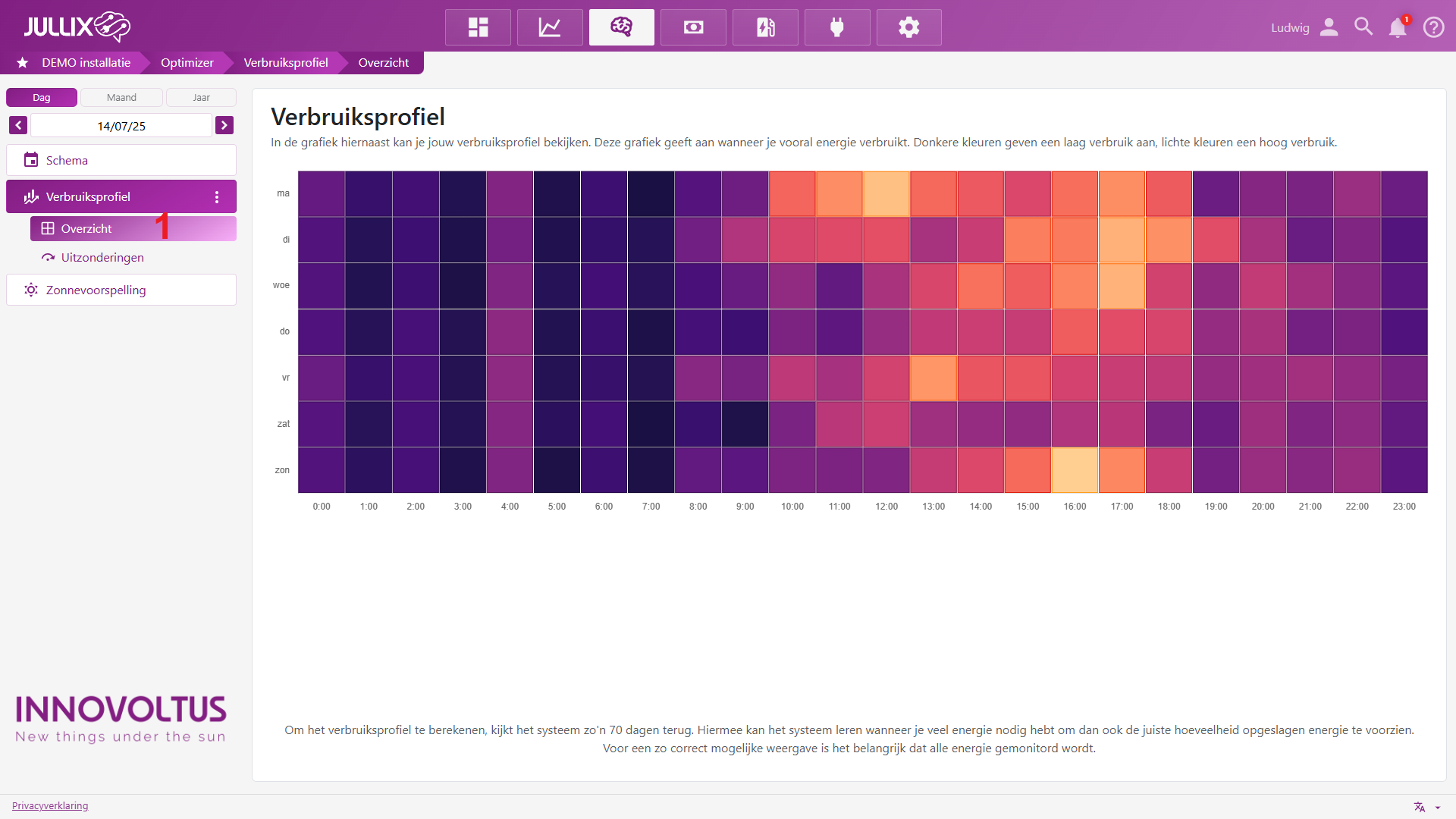Go to next day with right arrow
The height and width of the screenshot is (819, 1456).
[x=224, y=125]
